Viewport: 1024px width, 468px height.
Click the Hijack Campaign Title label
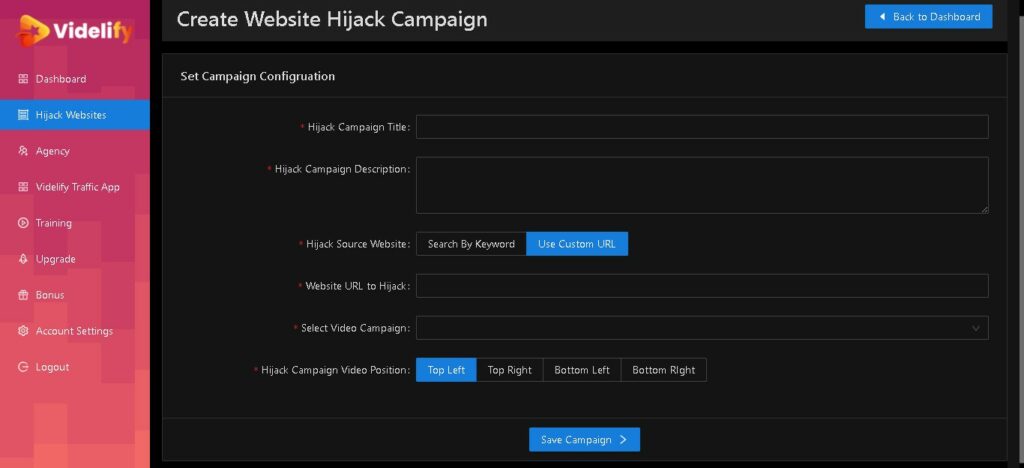(x=359, y=127)
